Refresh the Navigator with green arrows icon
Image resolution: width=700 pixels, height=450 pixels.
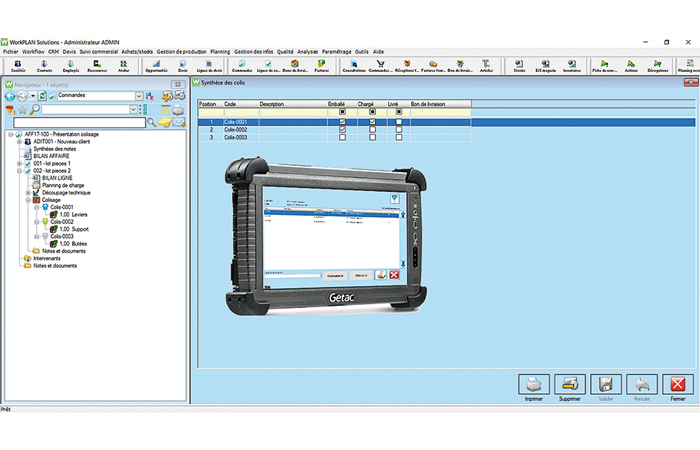(42, 96)
